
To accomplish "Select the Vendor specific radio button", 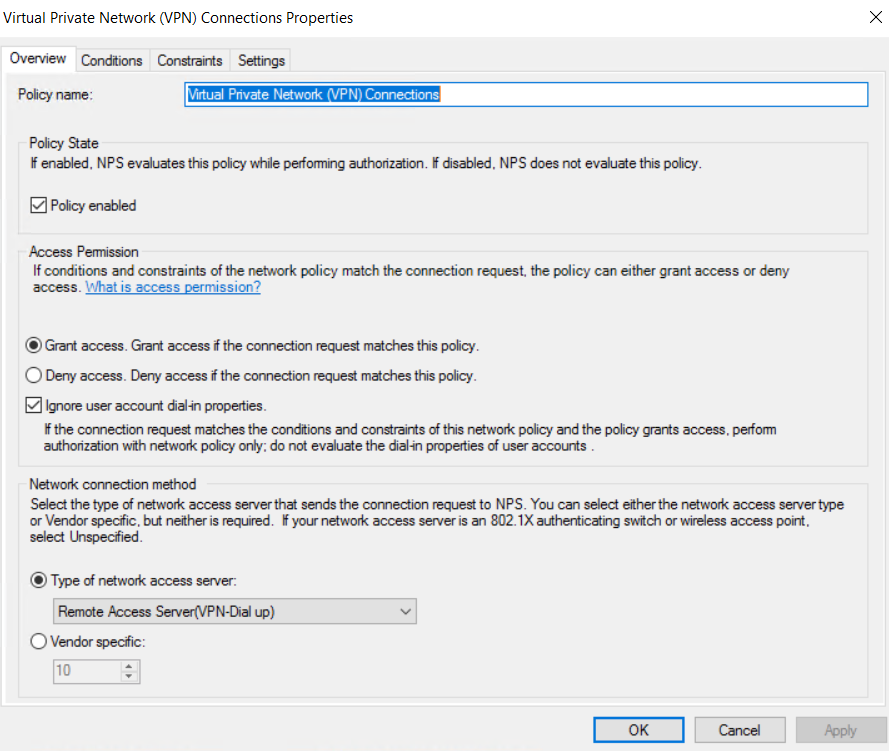I will click(39, 642).
